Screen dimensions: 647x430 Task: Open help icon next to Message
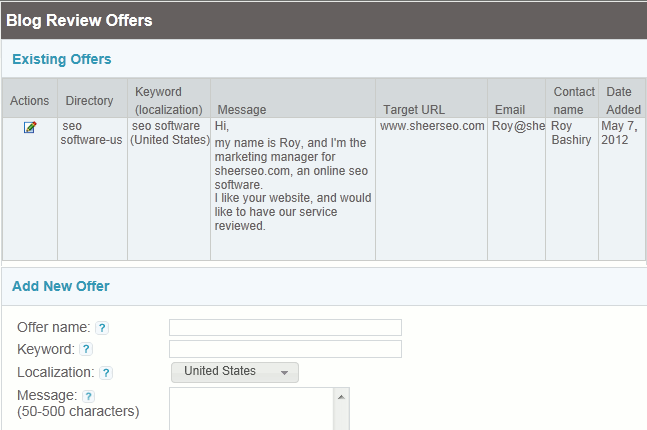(88, 397)
